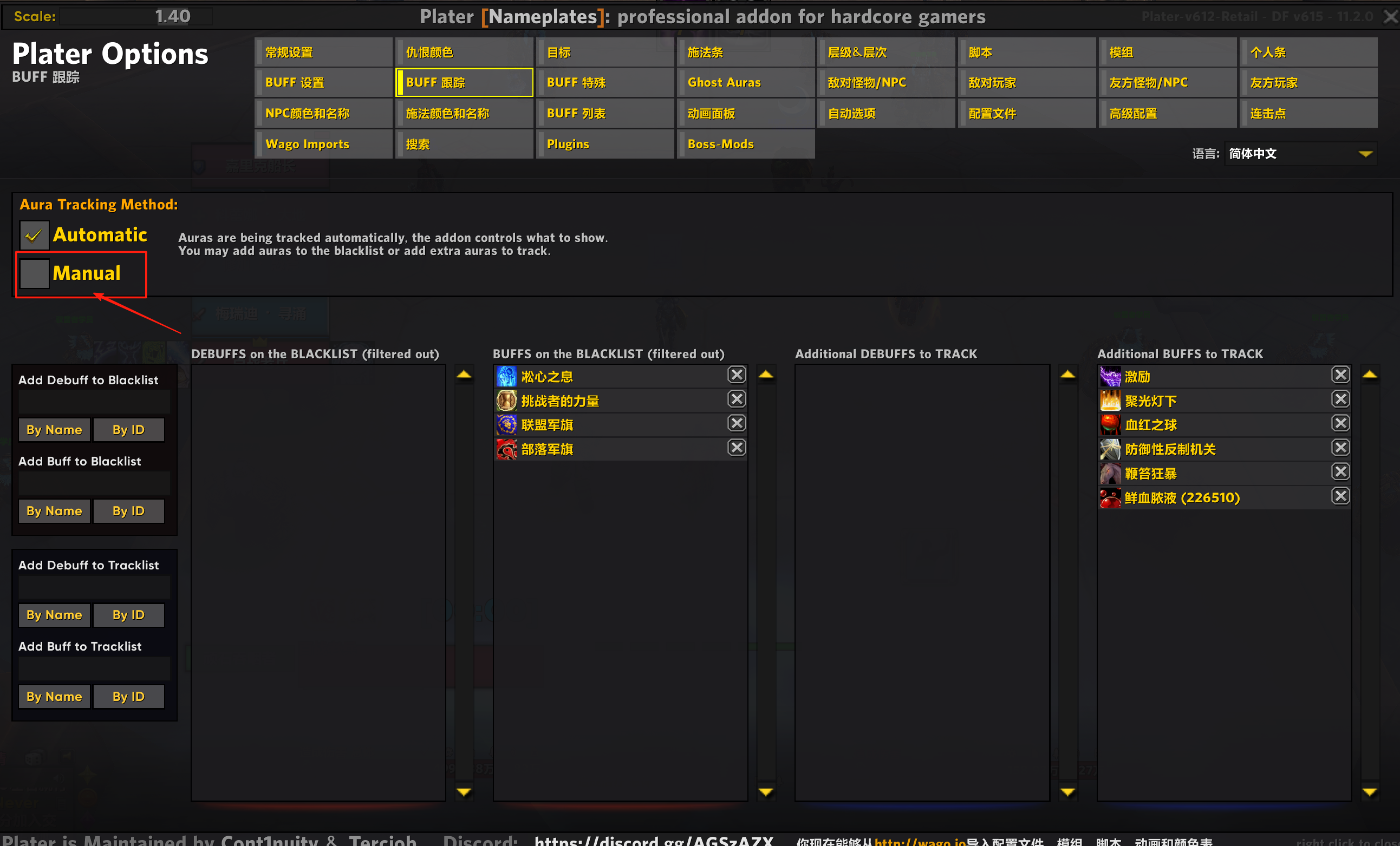Switch to the 高级配置 tab
Viewport: 1400px width, 846px height.
(x=1168, y=114)
